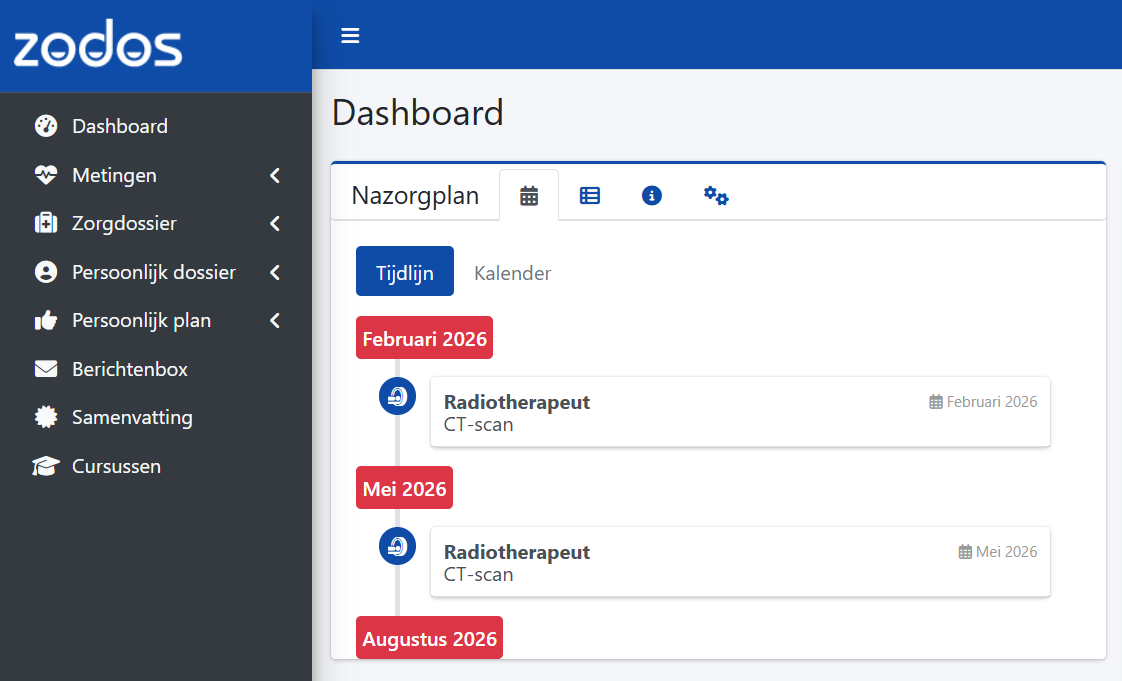Click the hamburger menu toggle icon
Screen dimensions: 1122x681
pyautogui.click(x=350, y=36)
